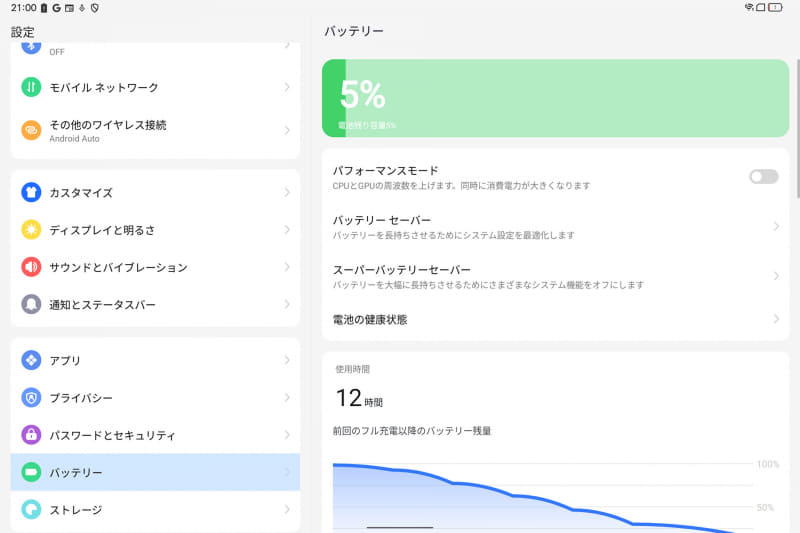Open バッテリー セーバー option
Image resolution: width=800 pixels, height=533 pixels.
[x=556, y=226]
